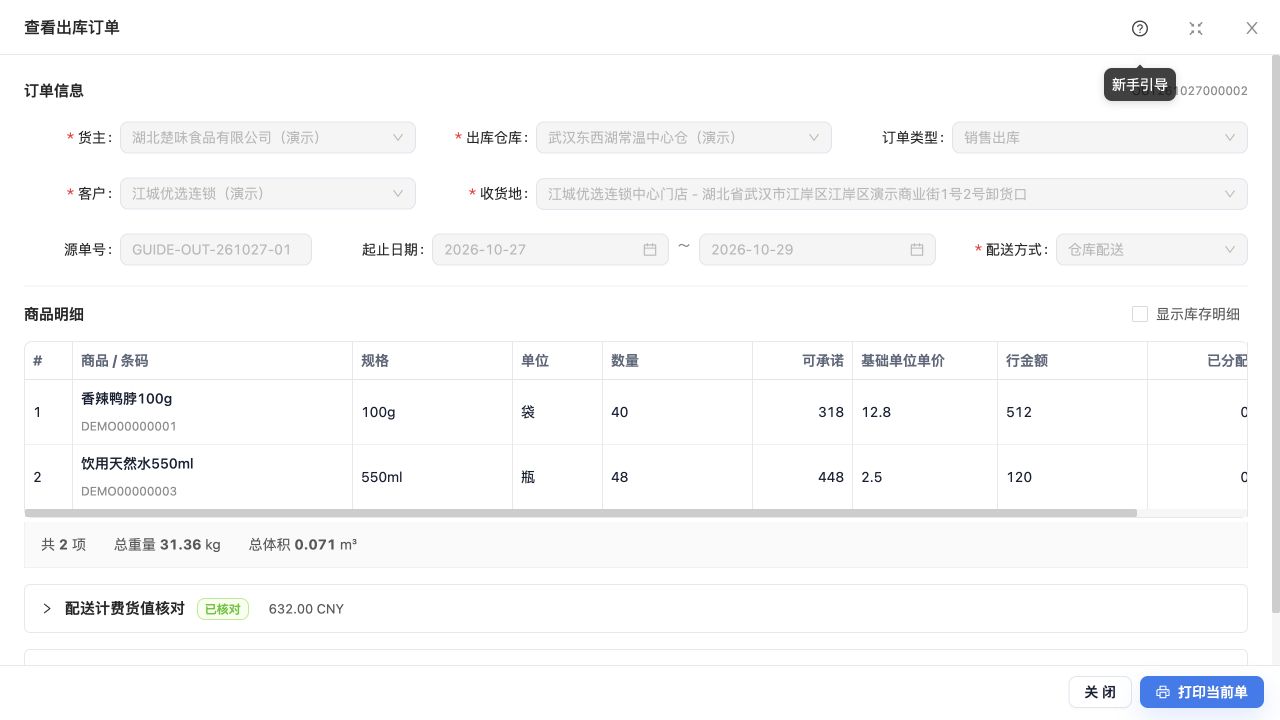
Task: Click calendar icon in start date 2026-10-27
Action: tap(650, 249)
